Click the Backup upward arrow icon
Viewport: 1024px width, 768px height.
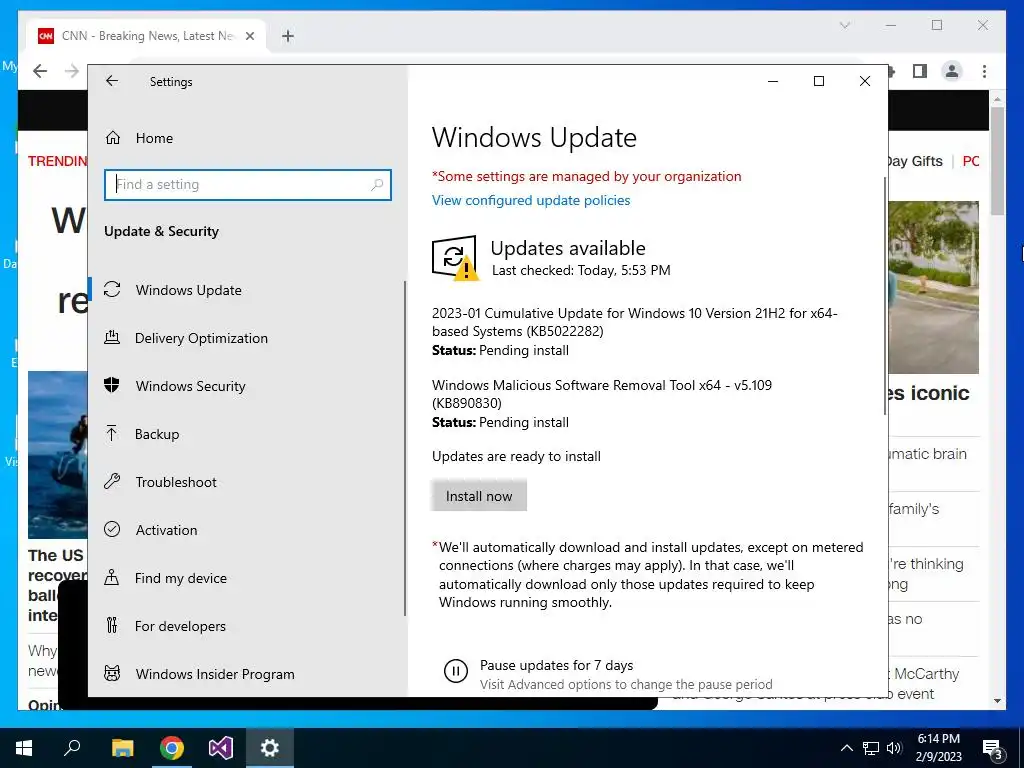point(112,434)
